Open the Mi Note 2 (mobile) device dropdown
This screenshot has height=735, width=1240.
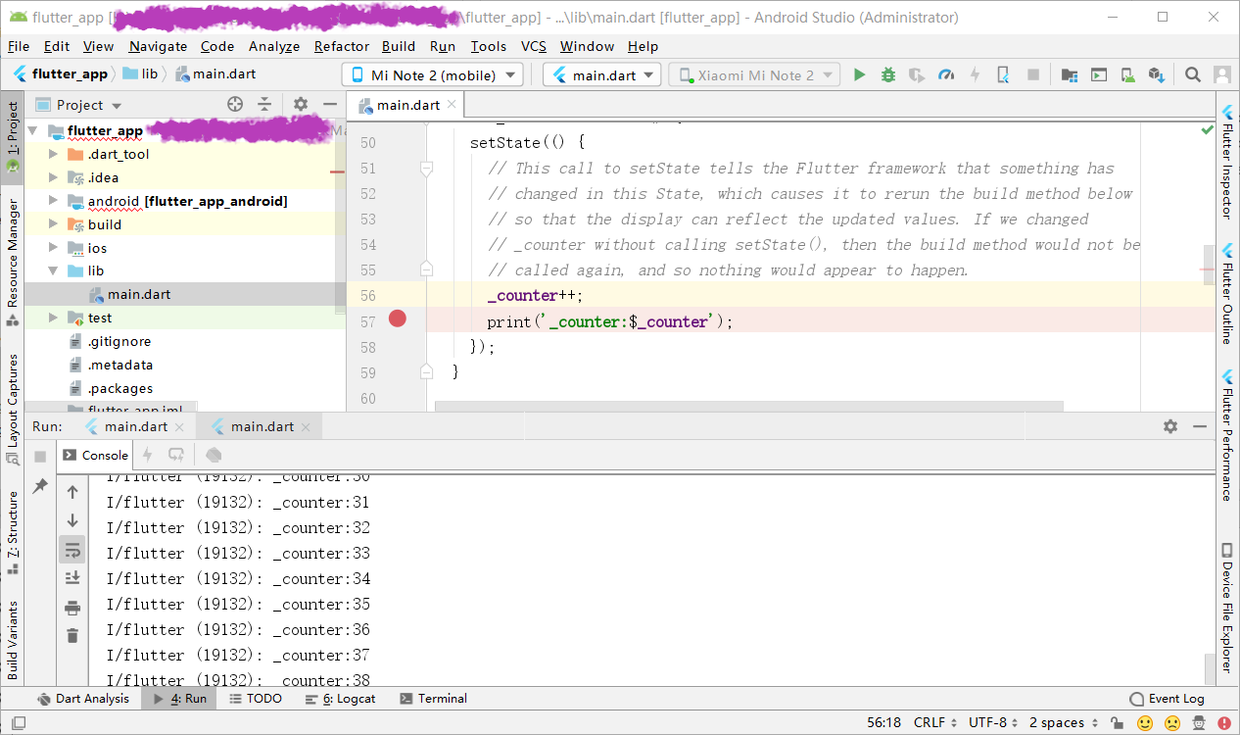(x=433, y=75)
